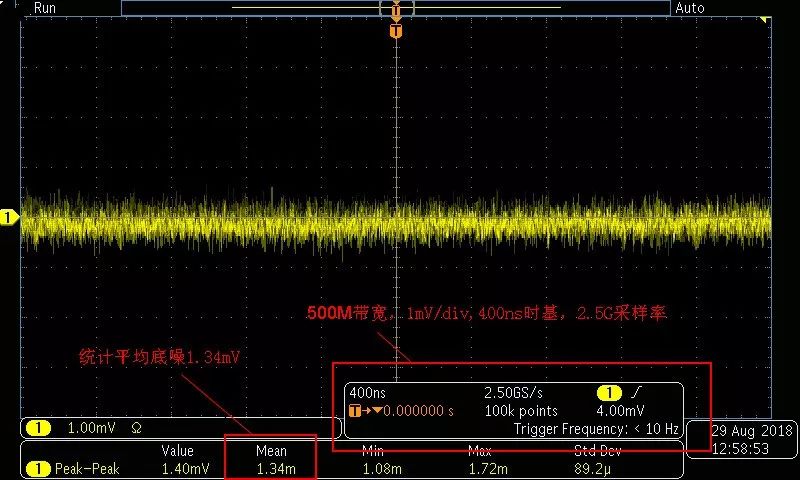800x480 pixels.
Task: Click the rising edge slope icon
Action: coord(636,393)
